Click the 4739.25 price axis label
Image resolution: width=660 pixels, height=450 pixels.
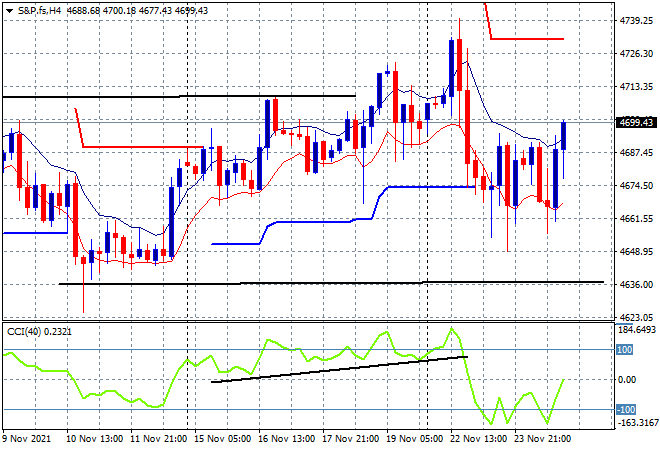pyautogui.click(x=636, y=21)
